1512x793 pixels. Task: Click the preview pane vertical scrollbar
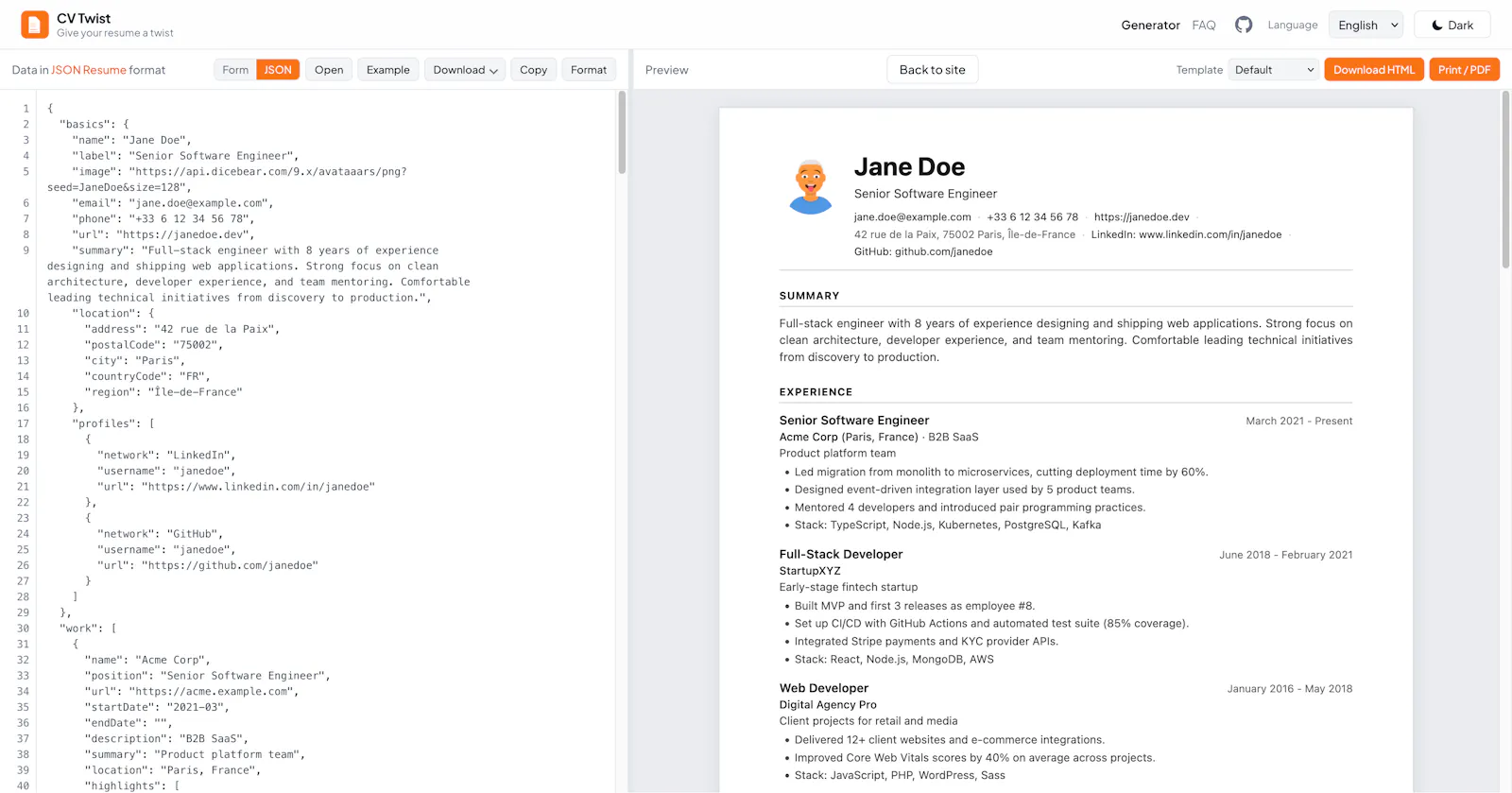pyautogui.click(x=1505, y=180)
